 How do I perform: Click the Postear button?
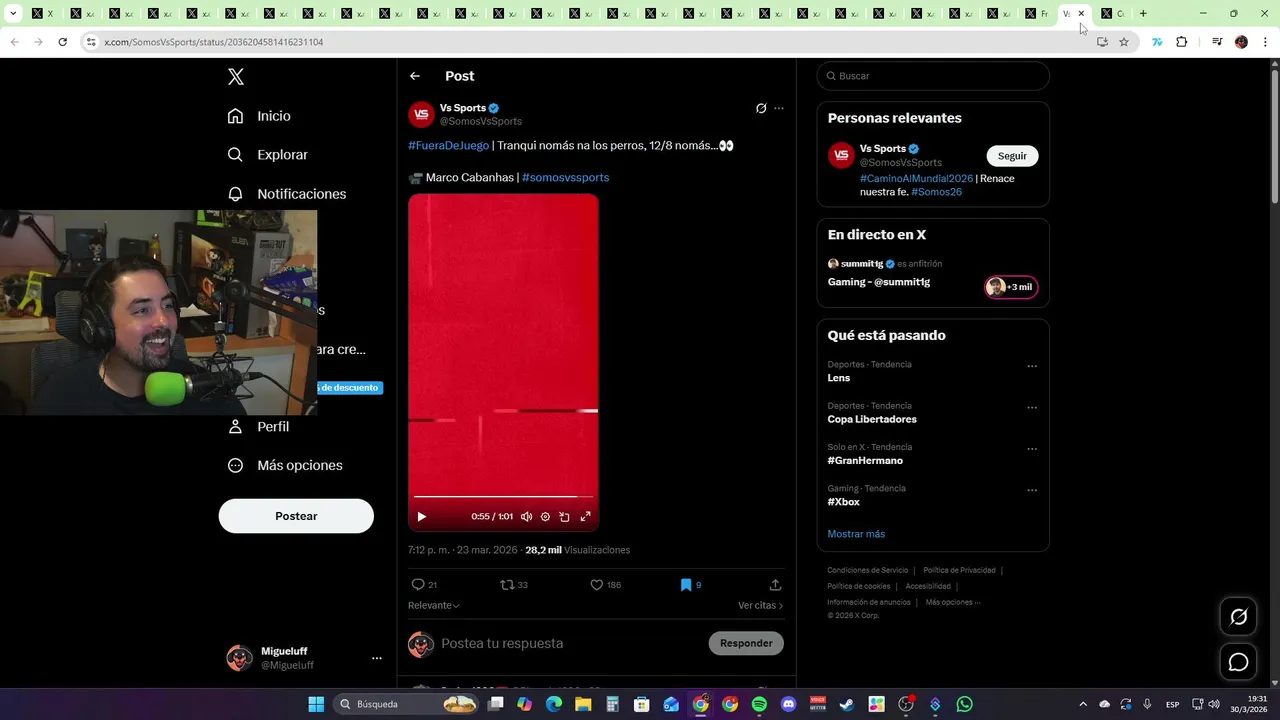[x=296, y=516]
